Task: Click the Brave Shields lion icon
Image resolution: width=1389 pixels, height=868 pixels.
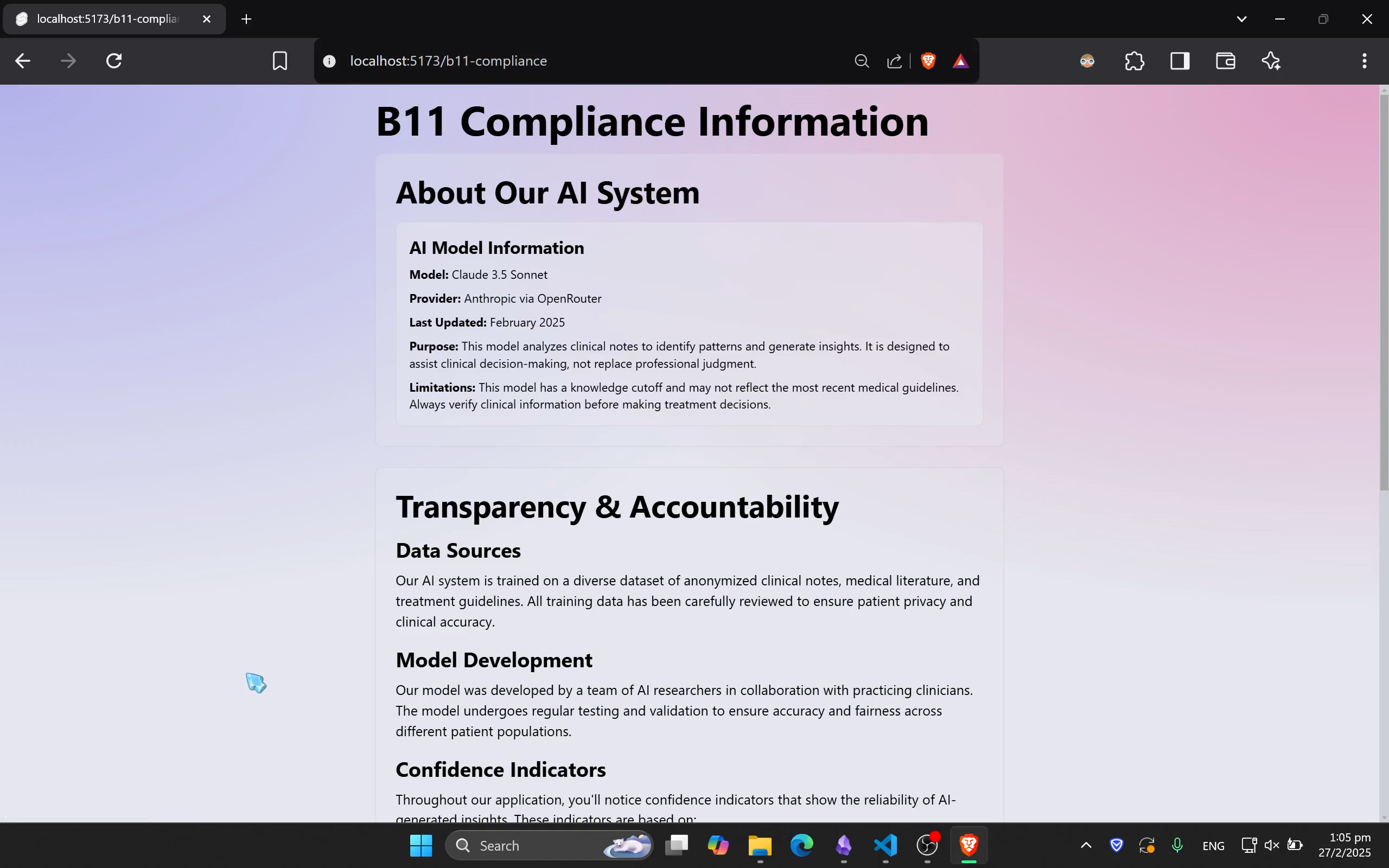Action: (x=928, y=61)
